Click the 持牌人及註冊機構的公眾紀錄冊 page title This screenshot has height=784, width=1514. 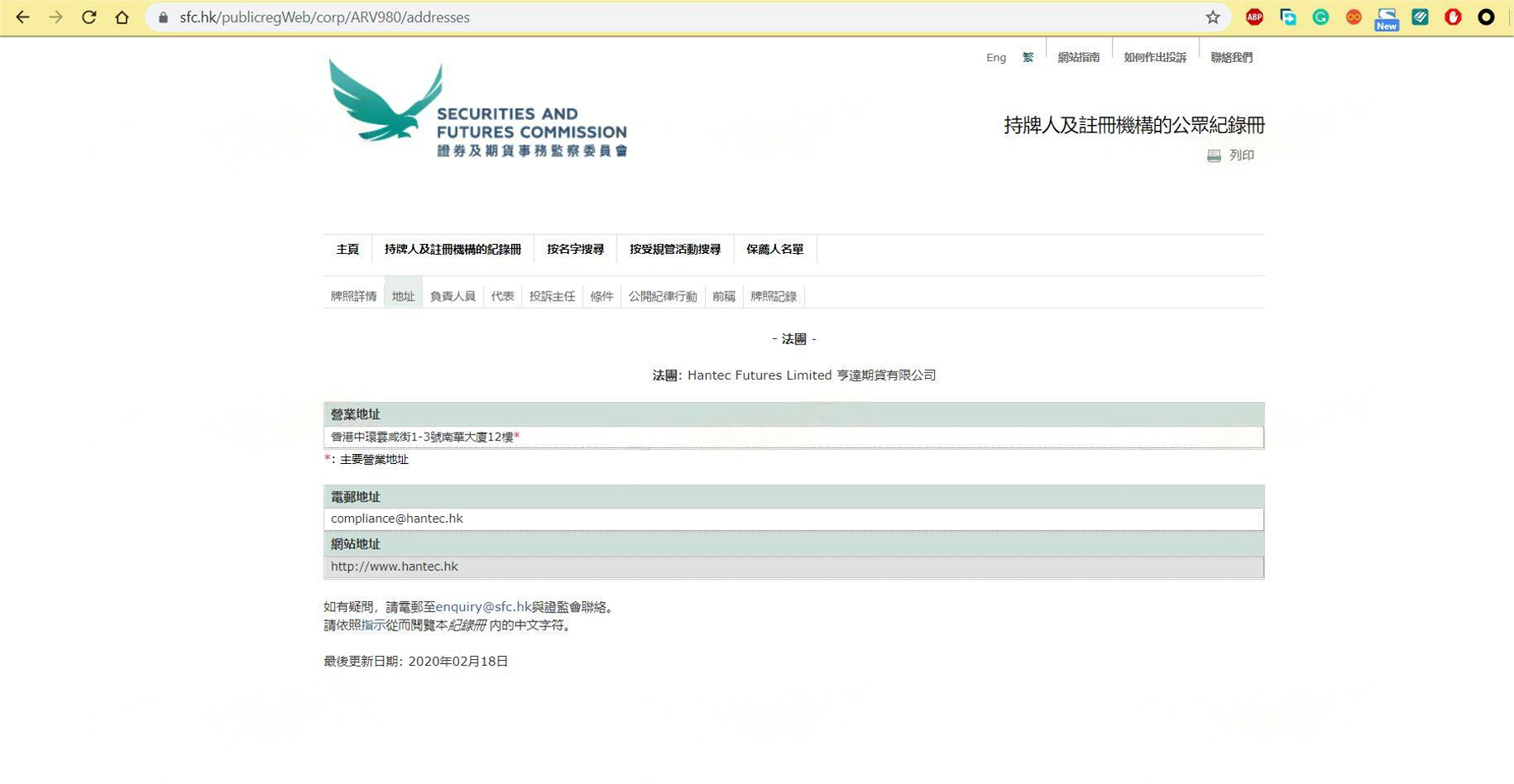(1134, 125)
